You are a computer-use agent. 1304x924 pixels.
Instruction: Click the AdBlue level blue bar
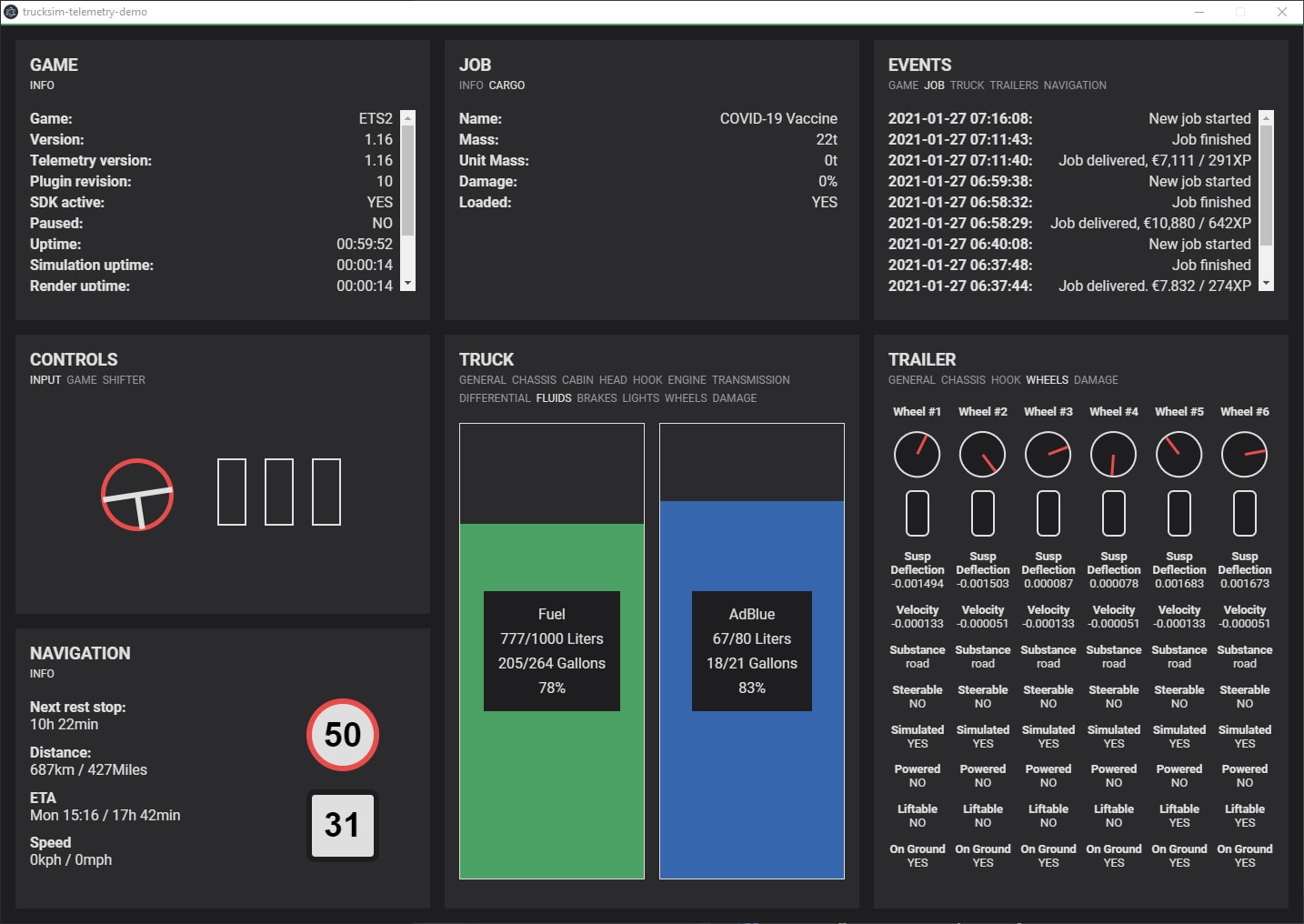(x=752, y=689)
